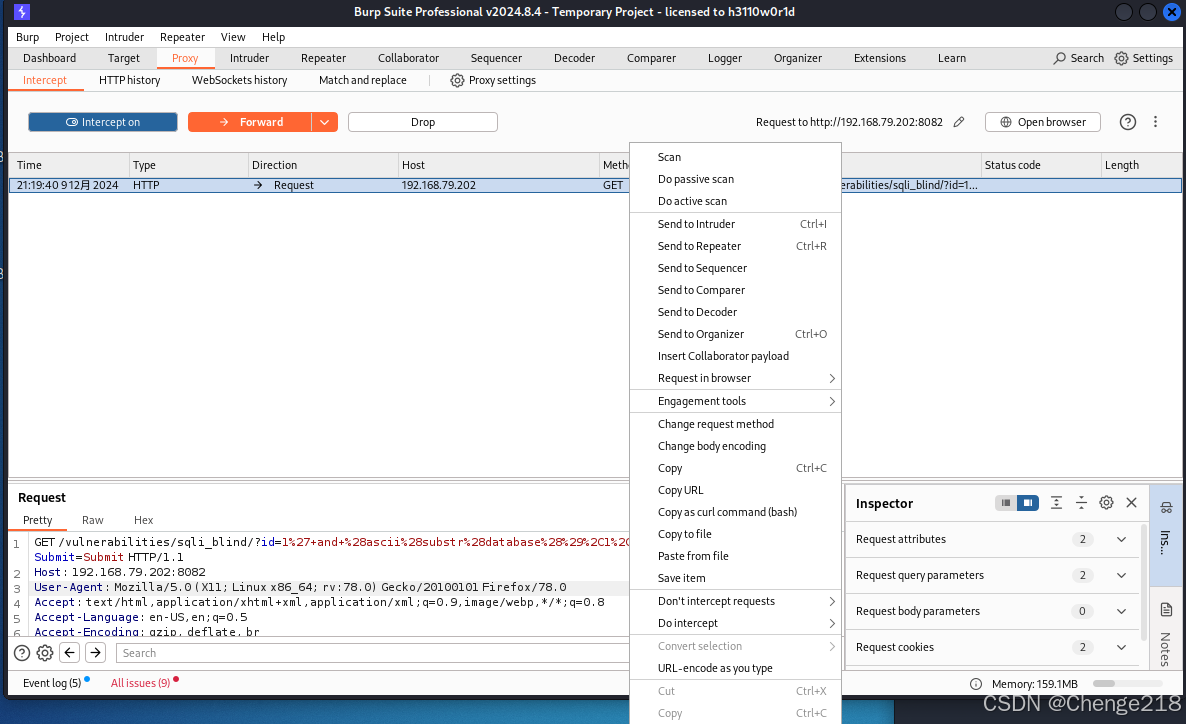Viewport: 1186px width, 724px height.
Task: Choose Send to Organizer
Action: click(734, 334)
